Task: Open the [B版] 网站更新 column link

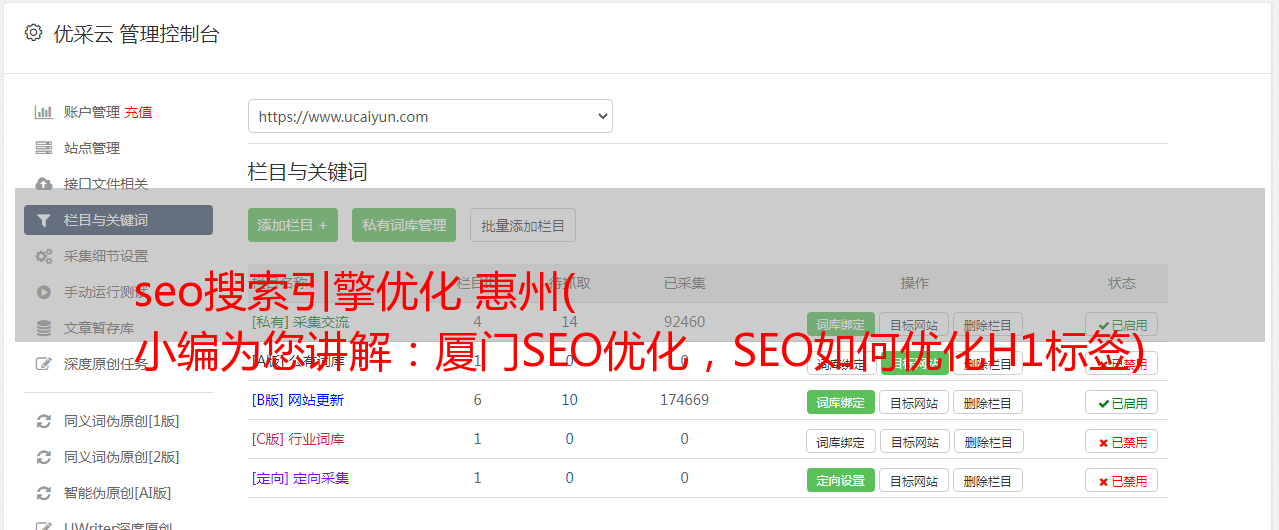Action: click(298, 400)
